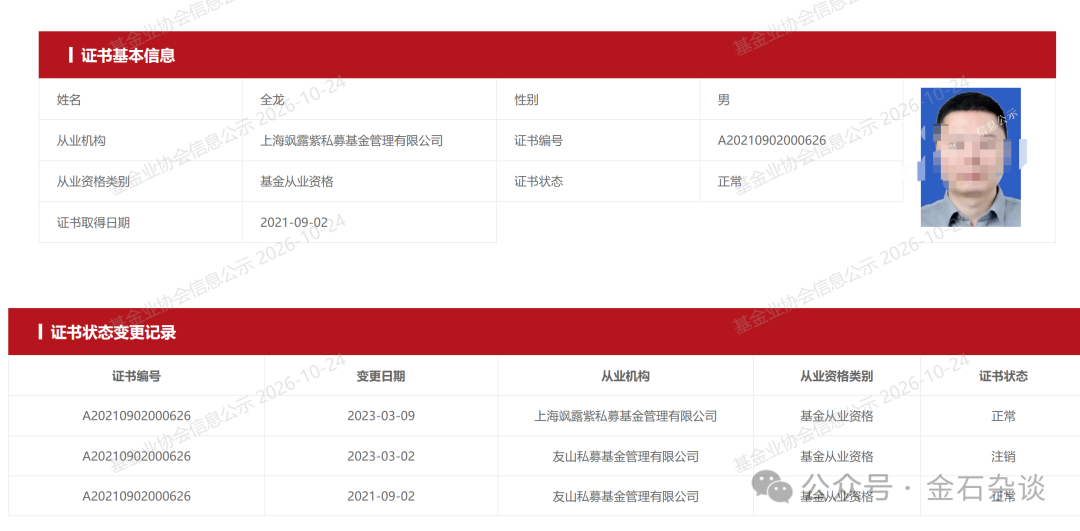The height and width of the screenshot is (531, 1080).
Task: Select the gender value 男
Action: (x=723, y=100)
